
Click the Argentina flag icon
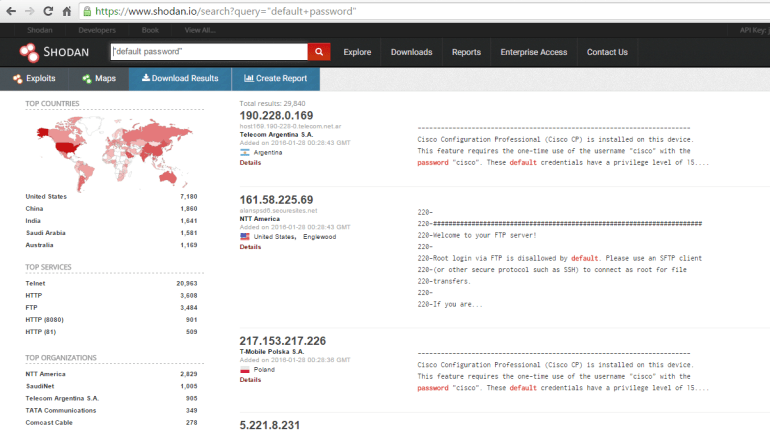(245, 153)
